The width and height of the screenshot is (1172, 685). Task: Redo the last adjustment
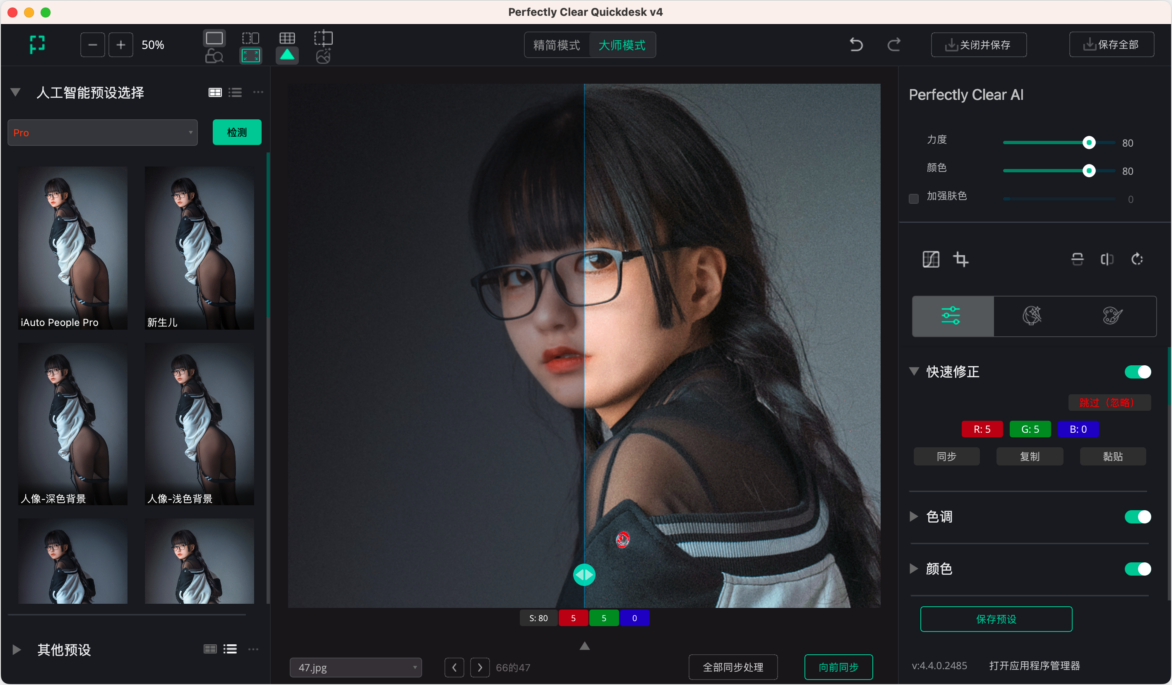tap(894, 45)
